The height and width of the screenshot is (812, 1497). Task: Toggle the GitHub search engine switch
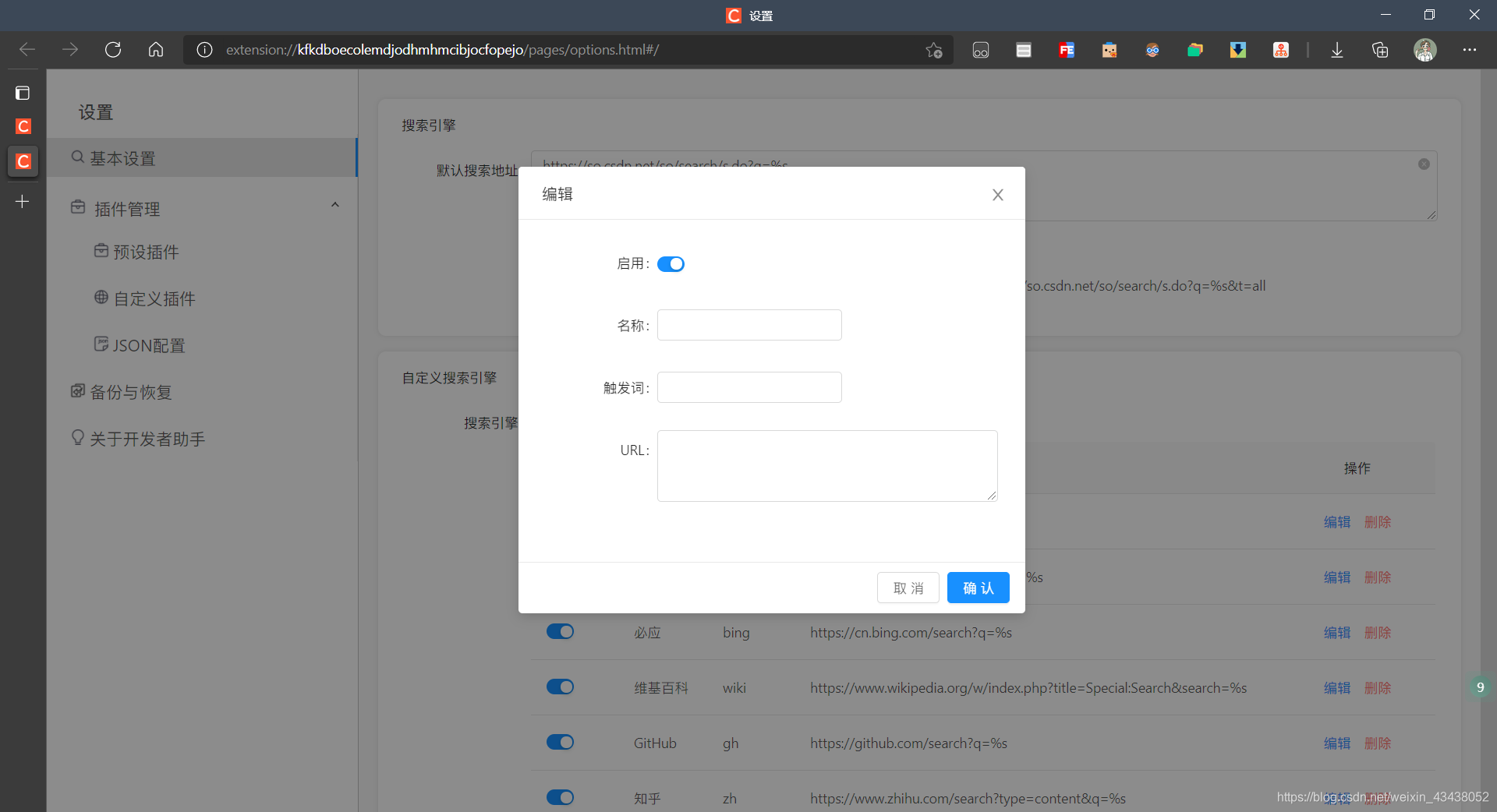pos(560,742)
